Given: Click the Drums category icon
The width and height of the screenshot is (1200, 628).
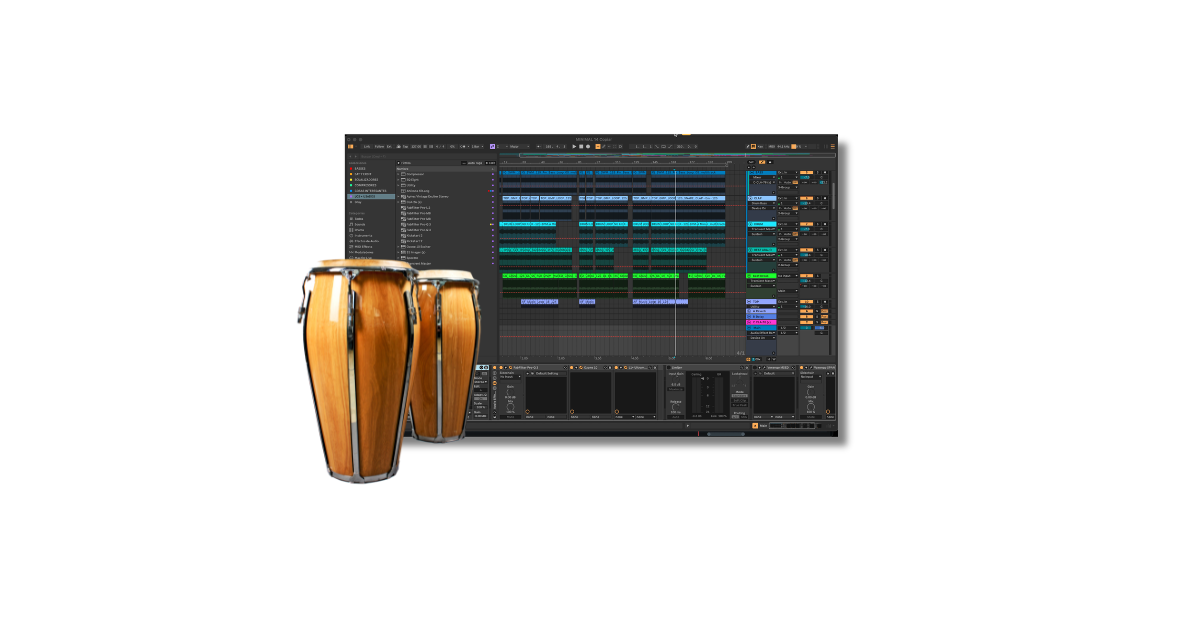Looking at the screenshot, I should (351, 230).
